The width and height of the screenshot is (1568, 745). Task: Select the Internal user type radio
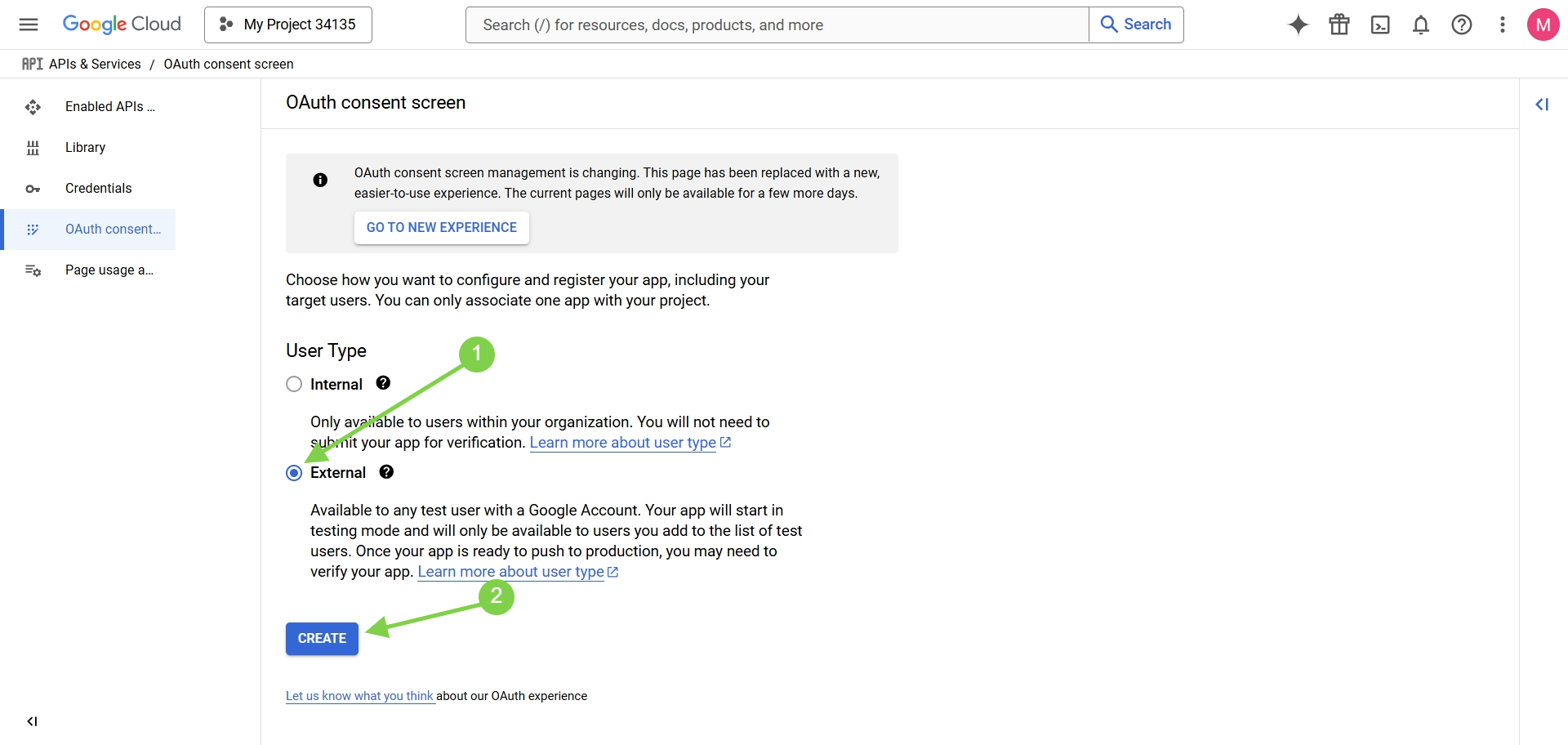click(294, 384)
